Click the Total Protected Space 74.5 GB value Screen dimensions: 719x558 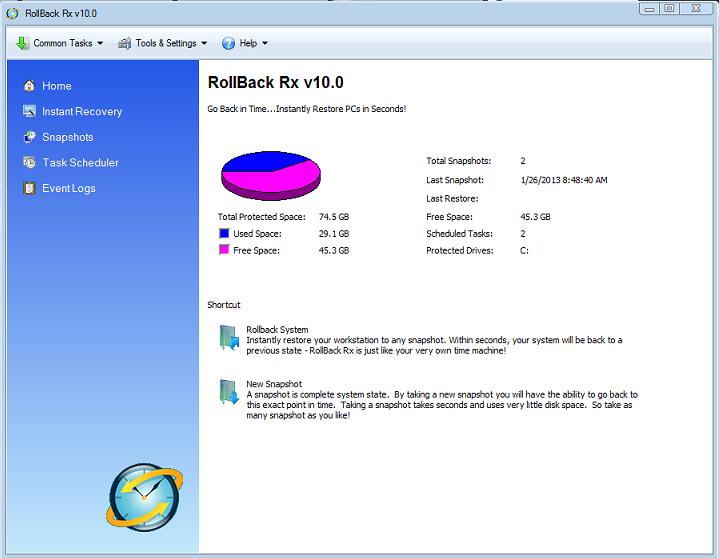[x=334, y=216]
